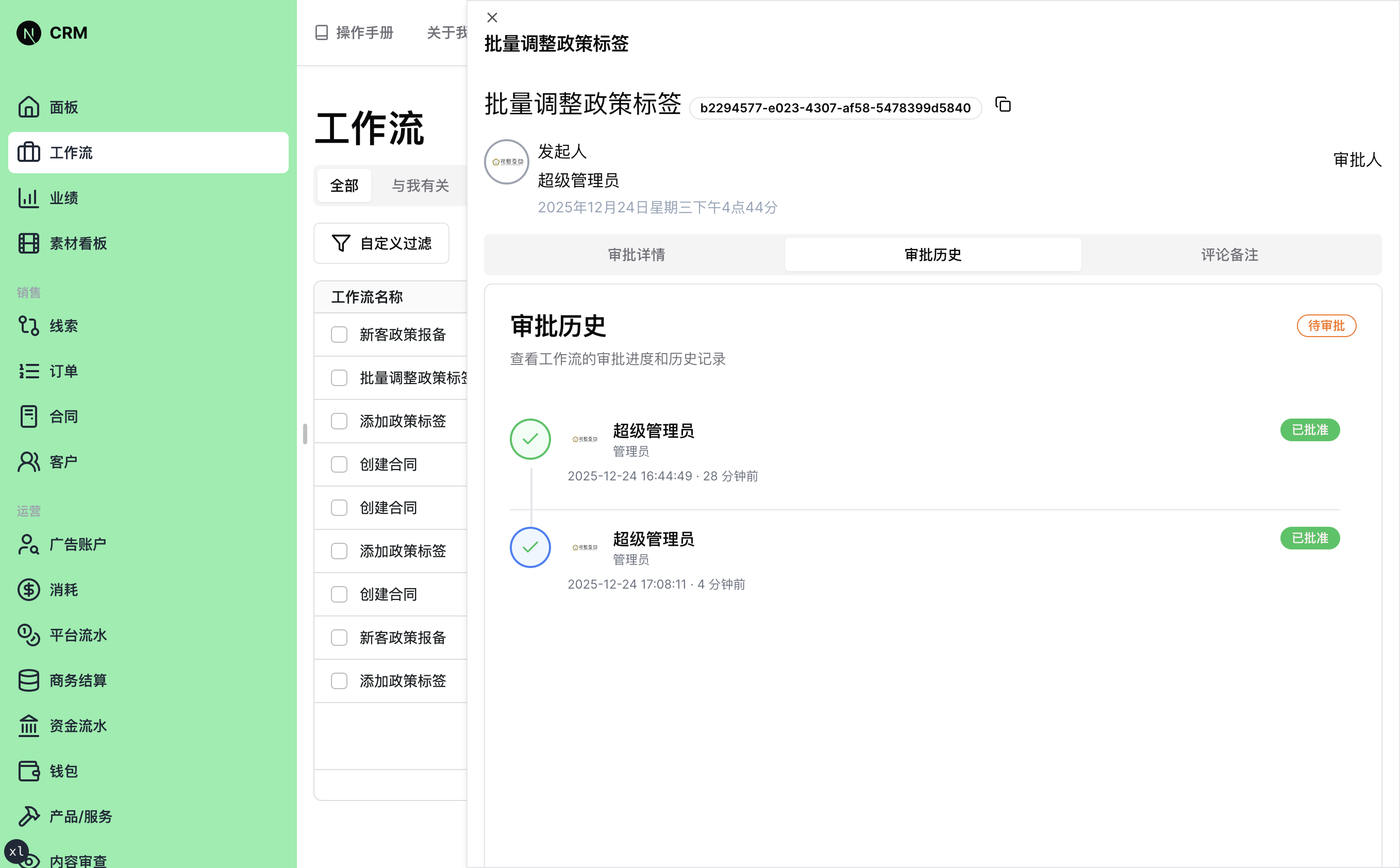Open the 操作手册 manual link

tap(354, 32)
